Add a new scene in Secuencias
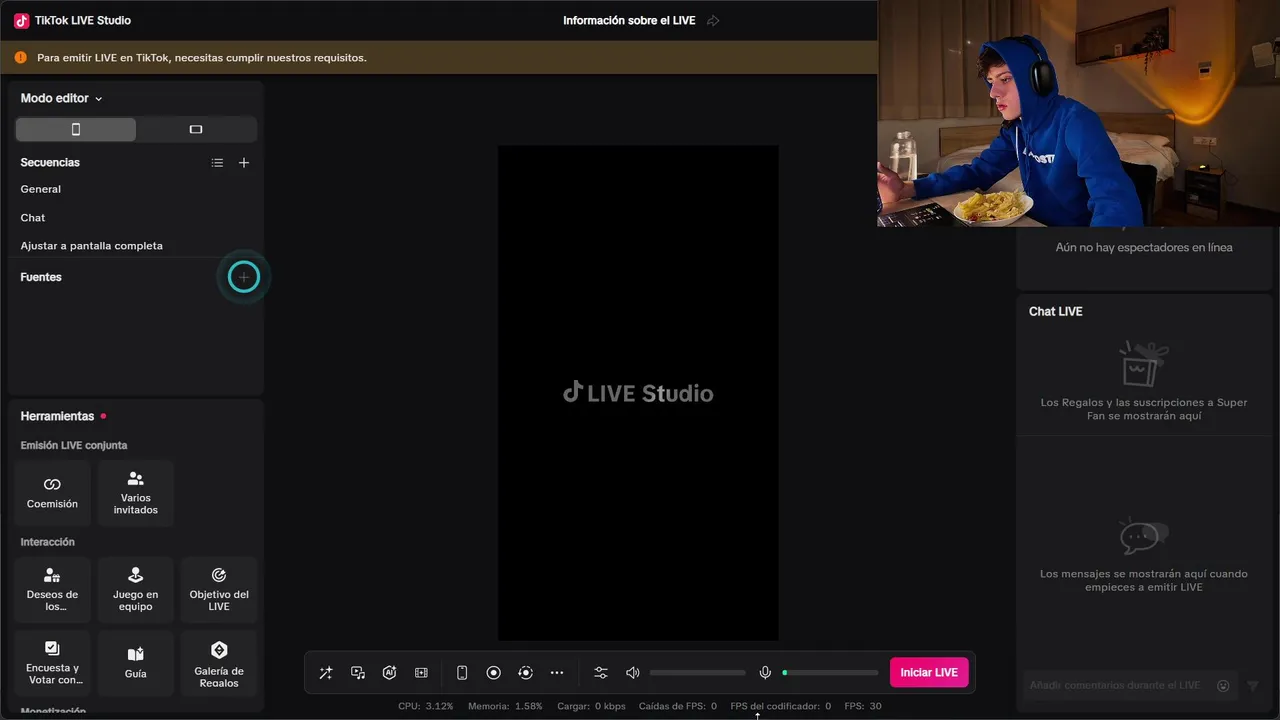The image size is (1280, 720). [x=244, y=163]
